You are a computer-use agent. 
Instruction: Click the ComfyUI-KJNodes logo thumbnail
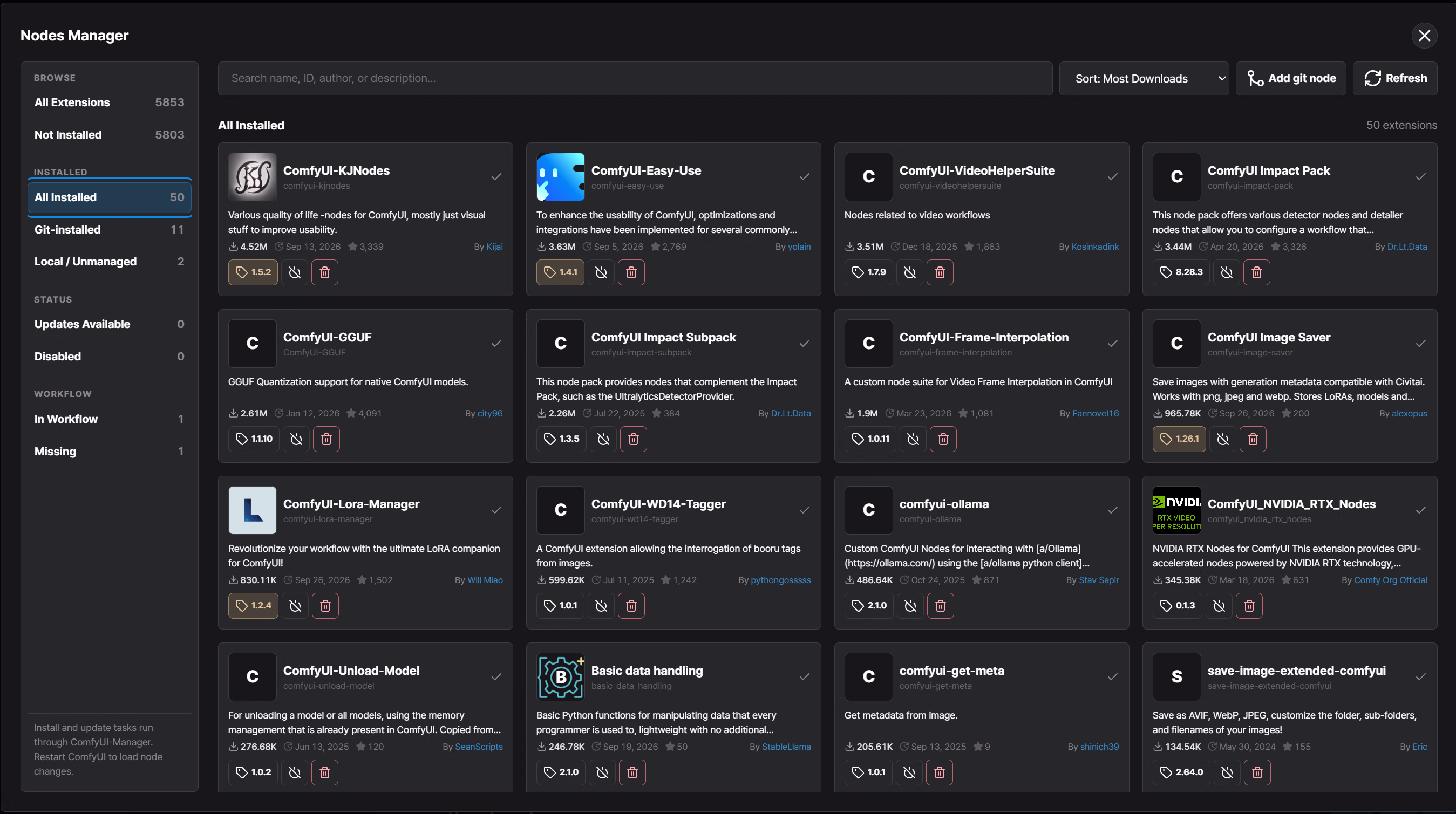click(x=252, y=177)
